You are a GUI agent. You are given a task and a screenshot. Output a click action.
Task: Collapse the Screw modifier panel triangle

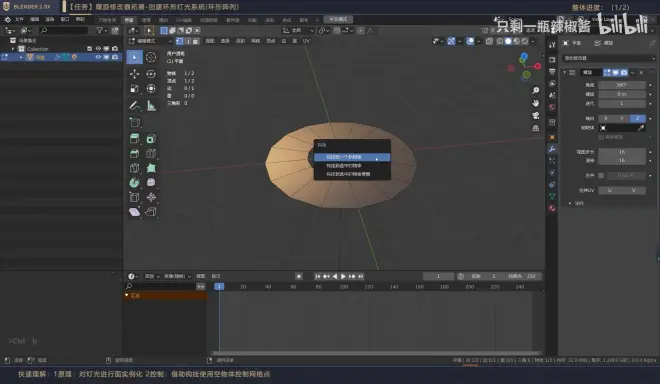pyautogui.click(x=564, y=72)
